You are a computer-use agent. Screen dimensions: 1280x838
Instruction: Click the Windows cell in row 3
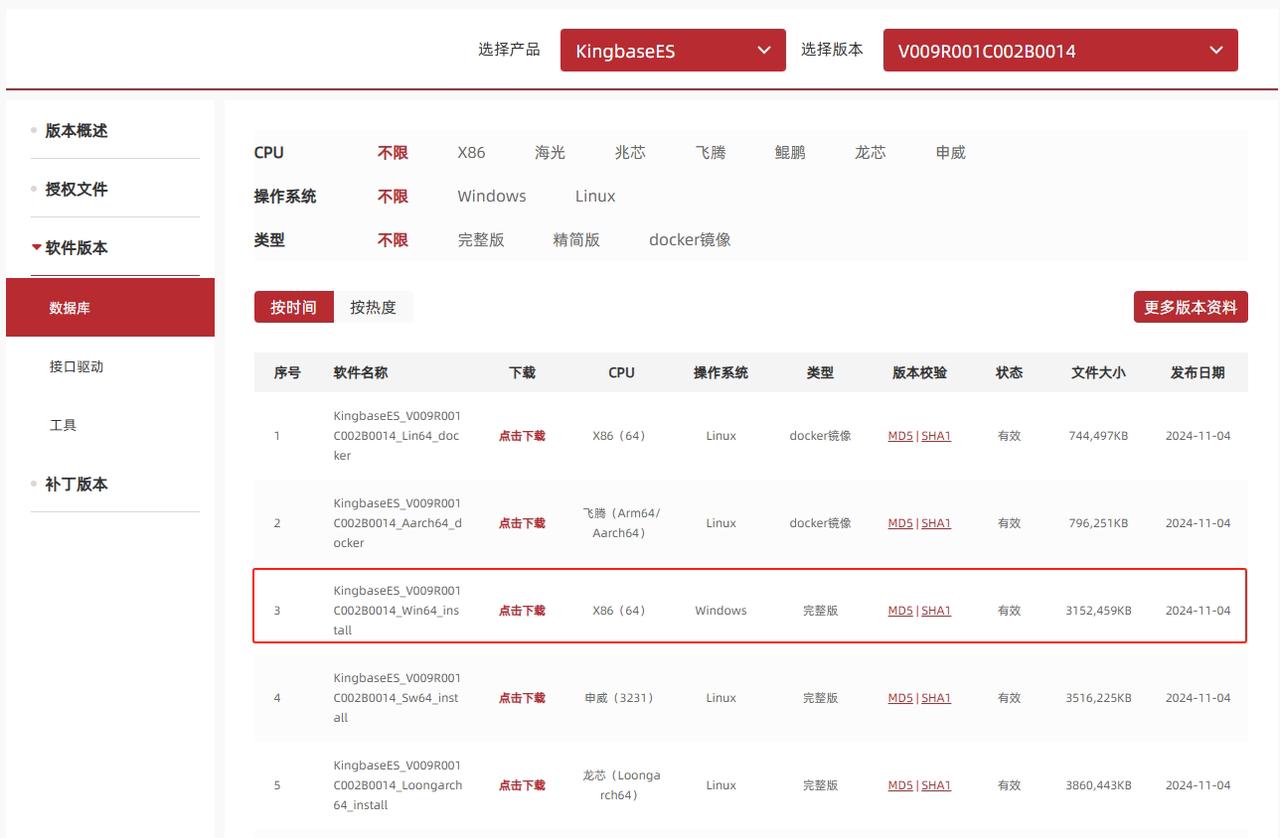(x=721, y=611)
